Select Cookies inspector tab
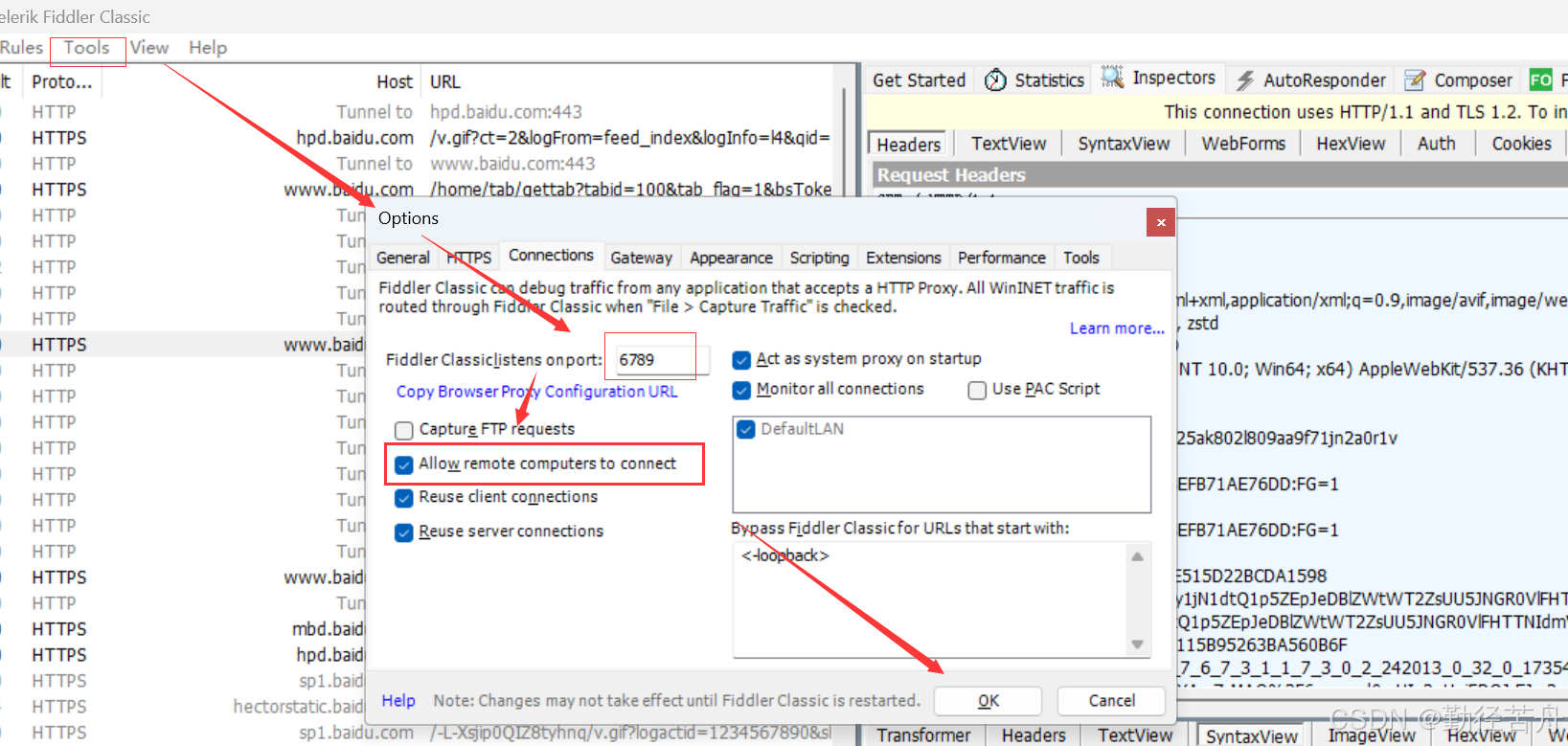The height and width of the screenshot is (746, 1568). tap(1521, 144)
